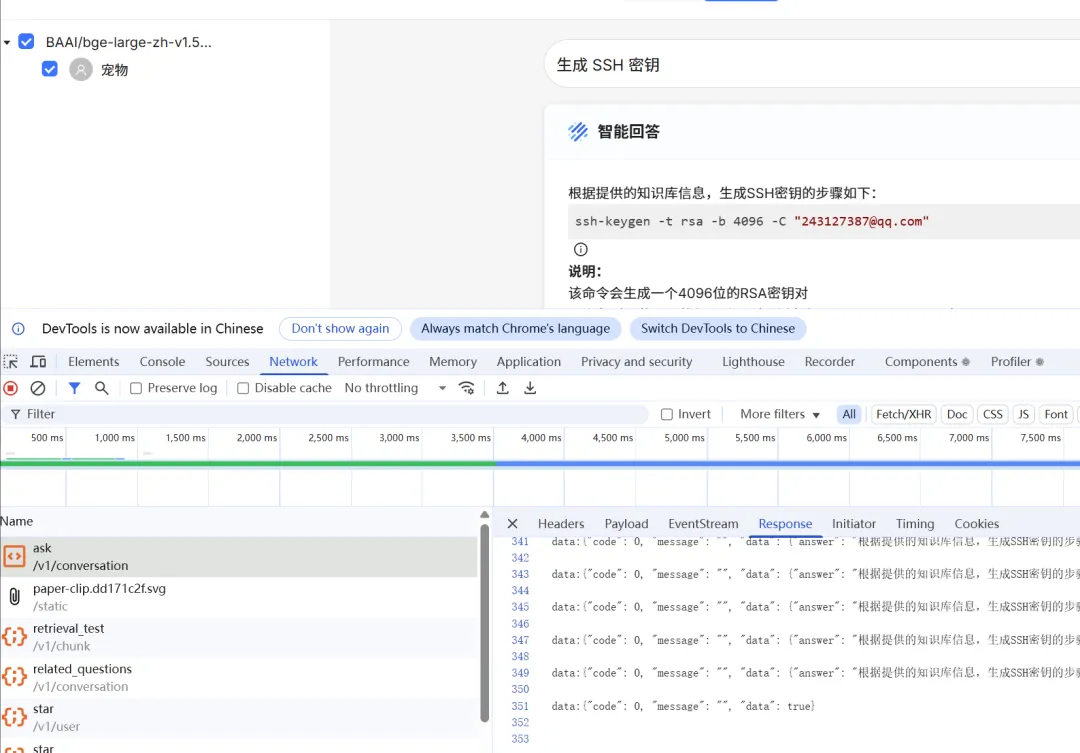Open network conditions wifi icon

[x=467, y=389]
